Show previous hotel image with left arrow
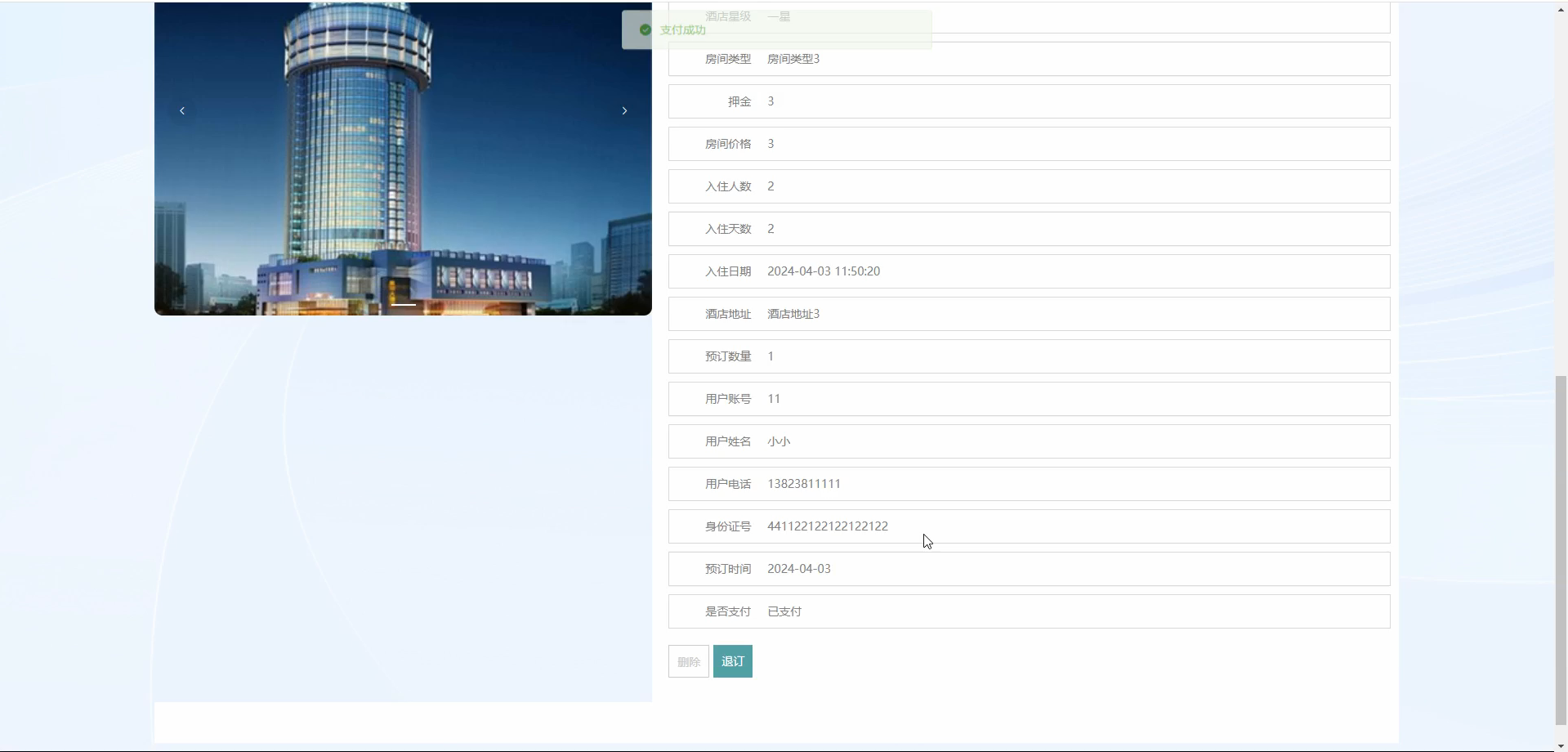The width and height of the screenshot is (1568, 752). [x=182, y=110]
